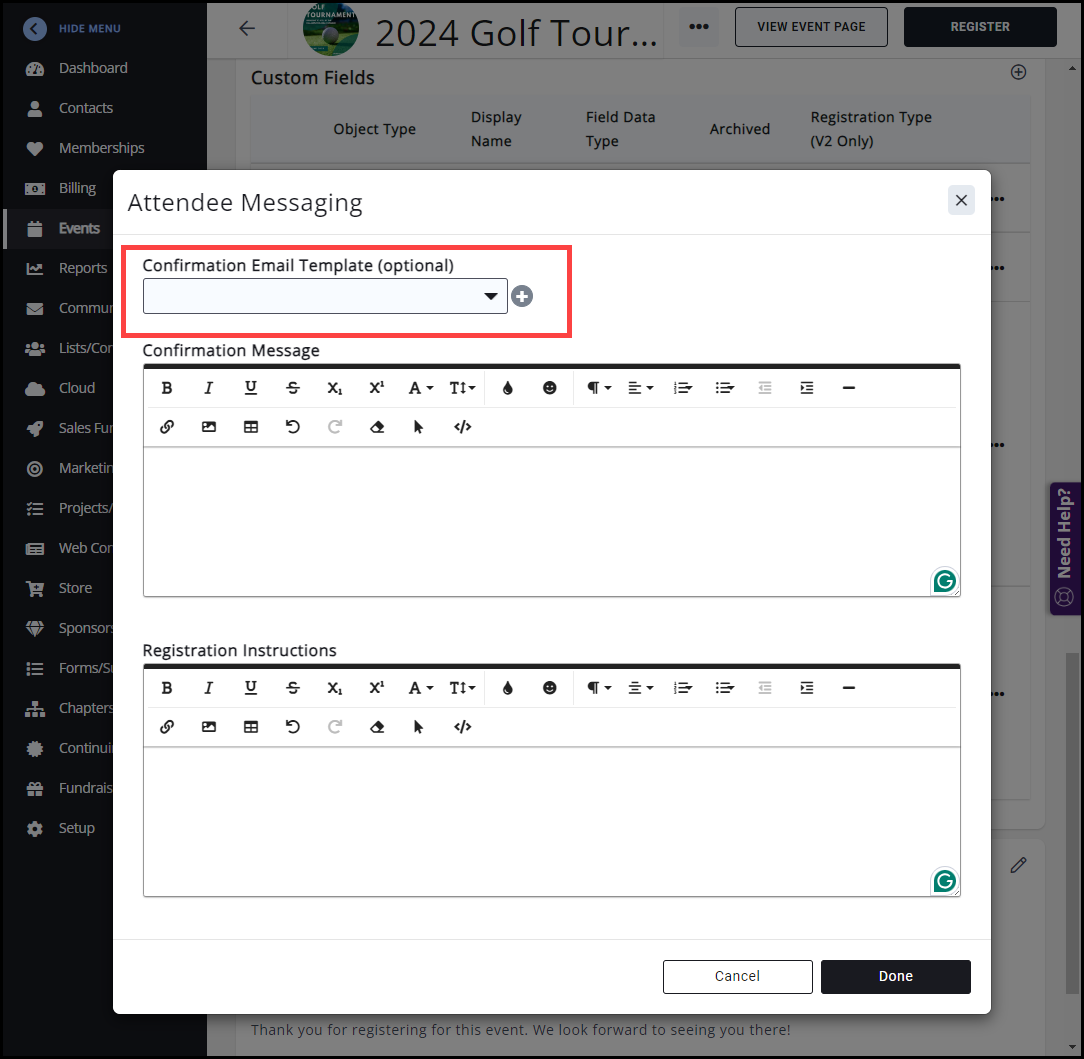
Task: Open text color picker in Confirmation Message
Action: [508, 388]
